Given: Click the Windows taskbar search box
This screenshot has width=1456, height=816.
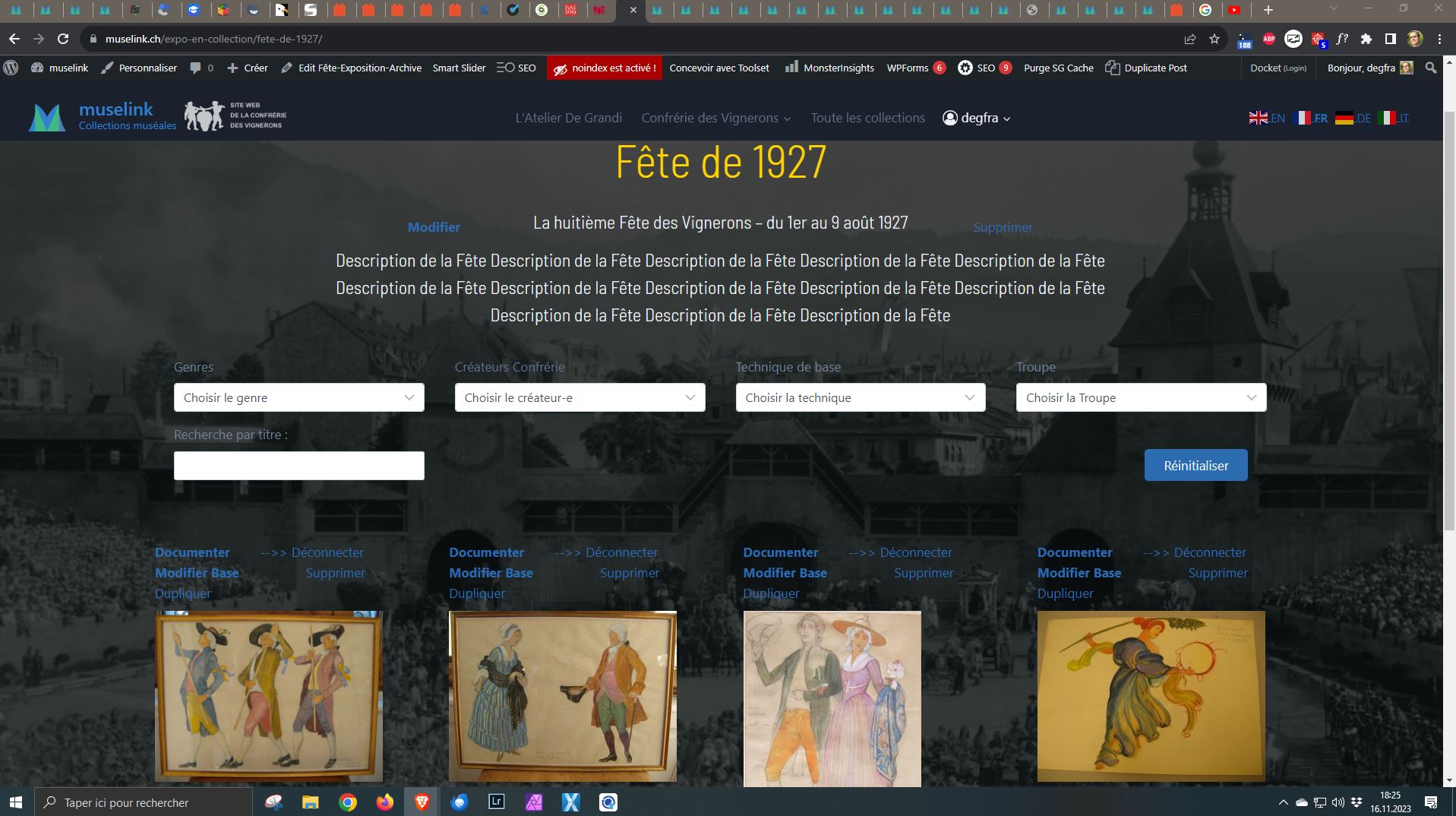Looking at the screenshot, I should 142,802.
